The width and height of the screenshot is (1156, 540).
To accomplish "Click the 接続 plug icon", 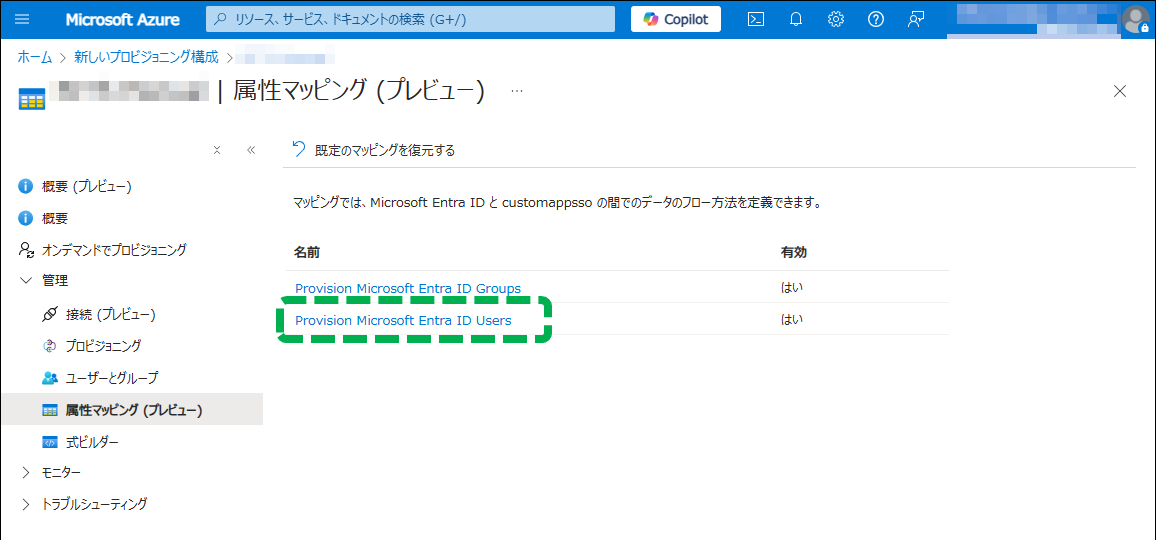I will (x=49, y=315).
